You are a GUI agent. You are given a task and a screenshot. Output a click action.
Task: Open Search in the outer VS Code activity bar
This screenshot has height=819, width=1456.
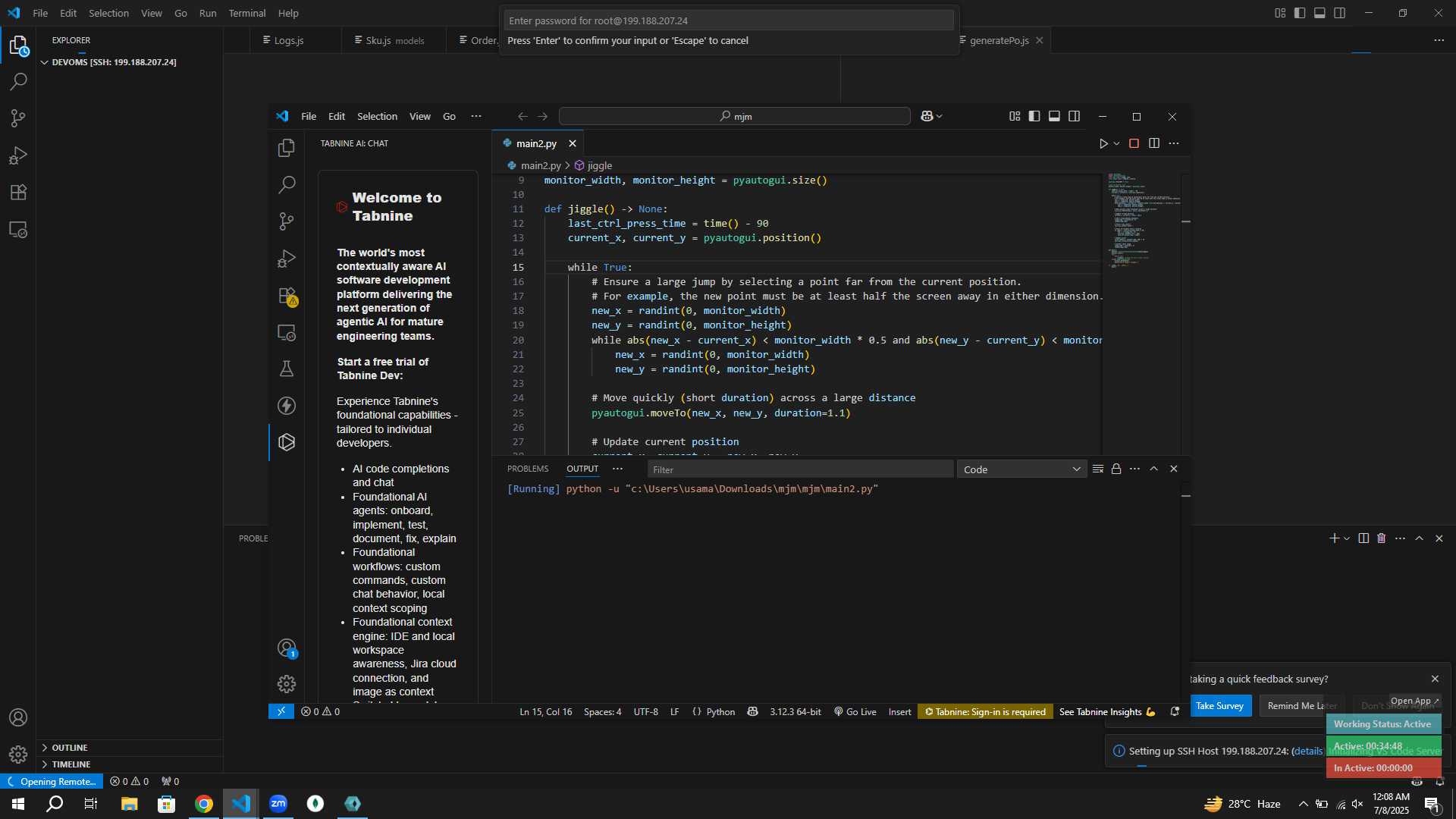coord(18,81)
